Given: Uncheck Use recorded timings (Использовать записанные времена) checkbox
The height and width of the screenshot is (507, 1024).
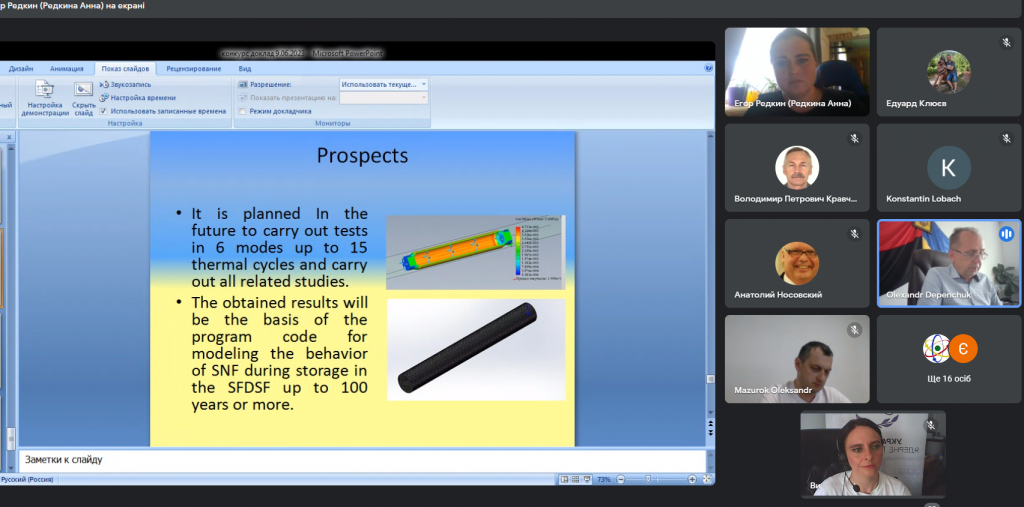Looking at the screenshot, I should click(103, 111).
